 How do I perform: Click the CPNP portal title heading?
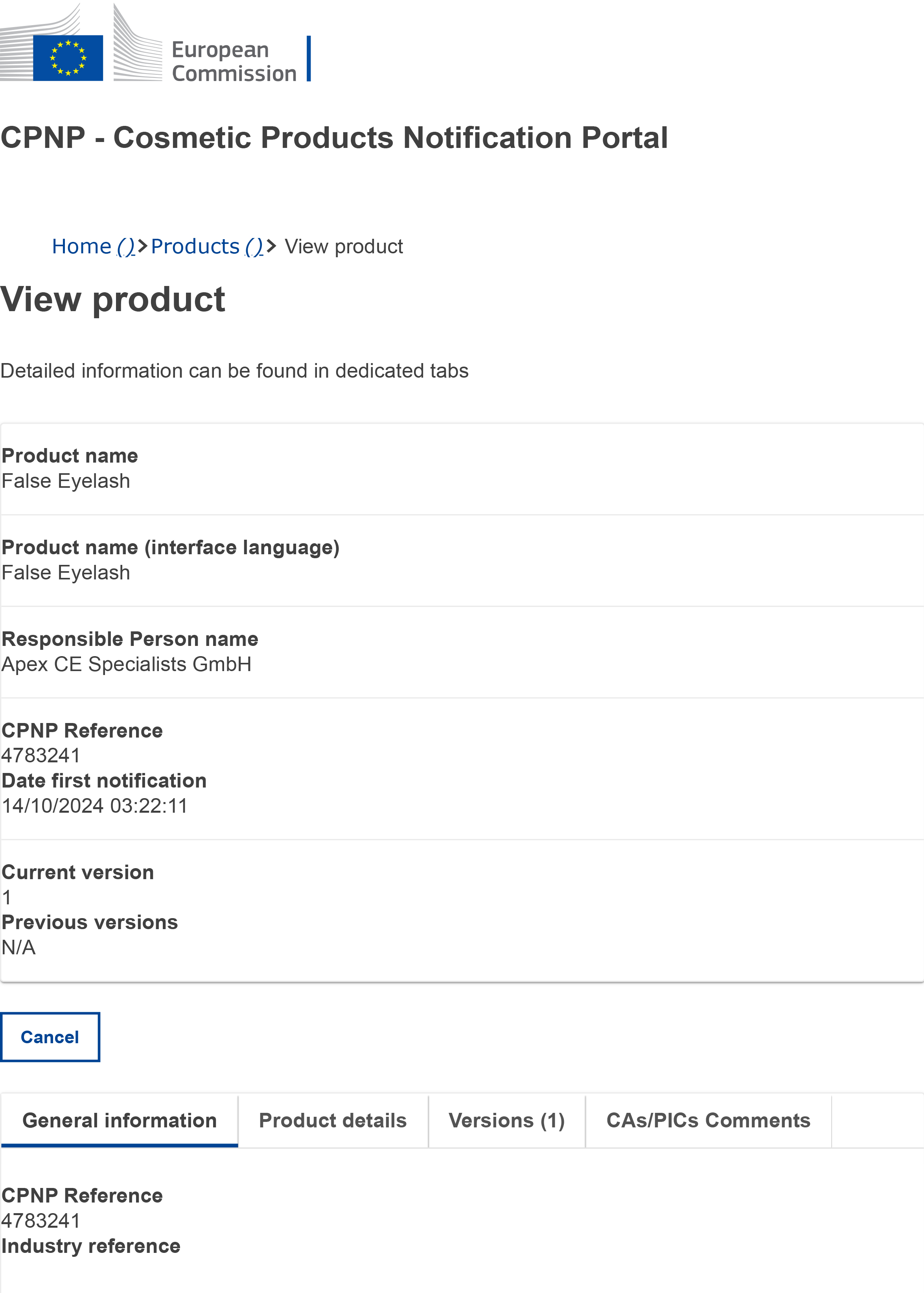coord(334,138)
